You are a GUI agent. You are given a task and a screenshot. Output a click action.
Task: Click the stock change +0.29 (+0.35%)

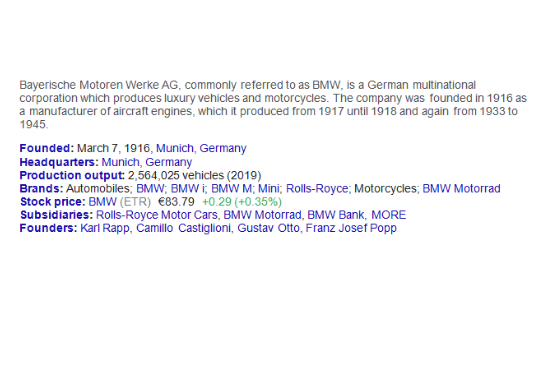click(242, 202)
